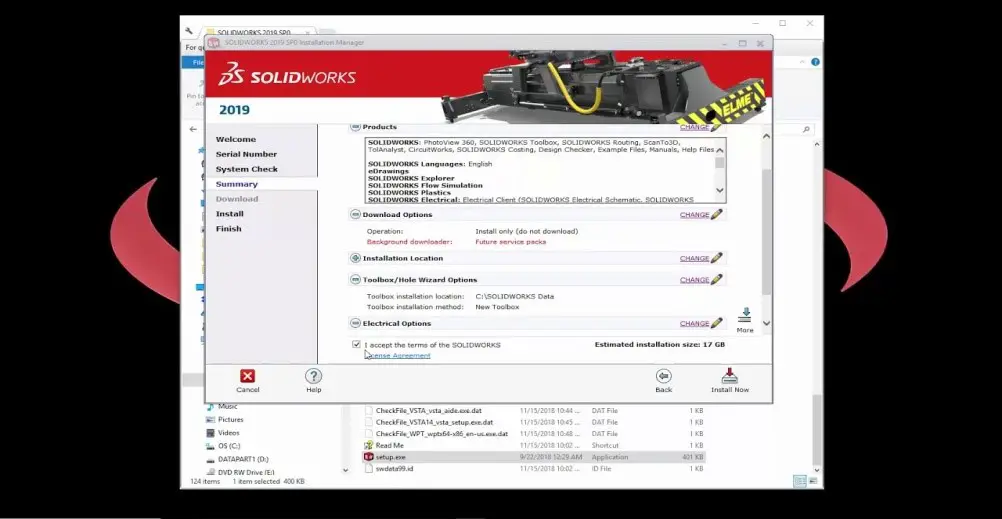Click CHANGE for Toolbox/Hole Wizard Options
The image size is (1002, 519).
pyautogui.click(x=695, y=280)
